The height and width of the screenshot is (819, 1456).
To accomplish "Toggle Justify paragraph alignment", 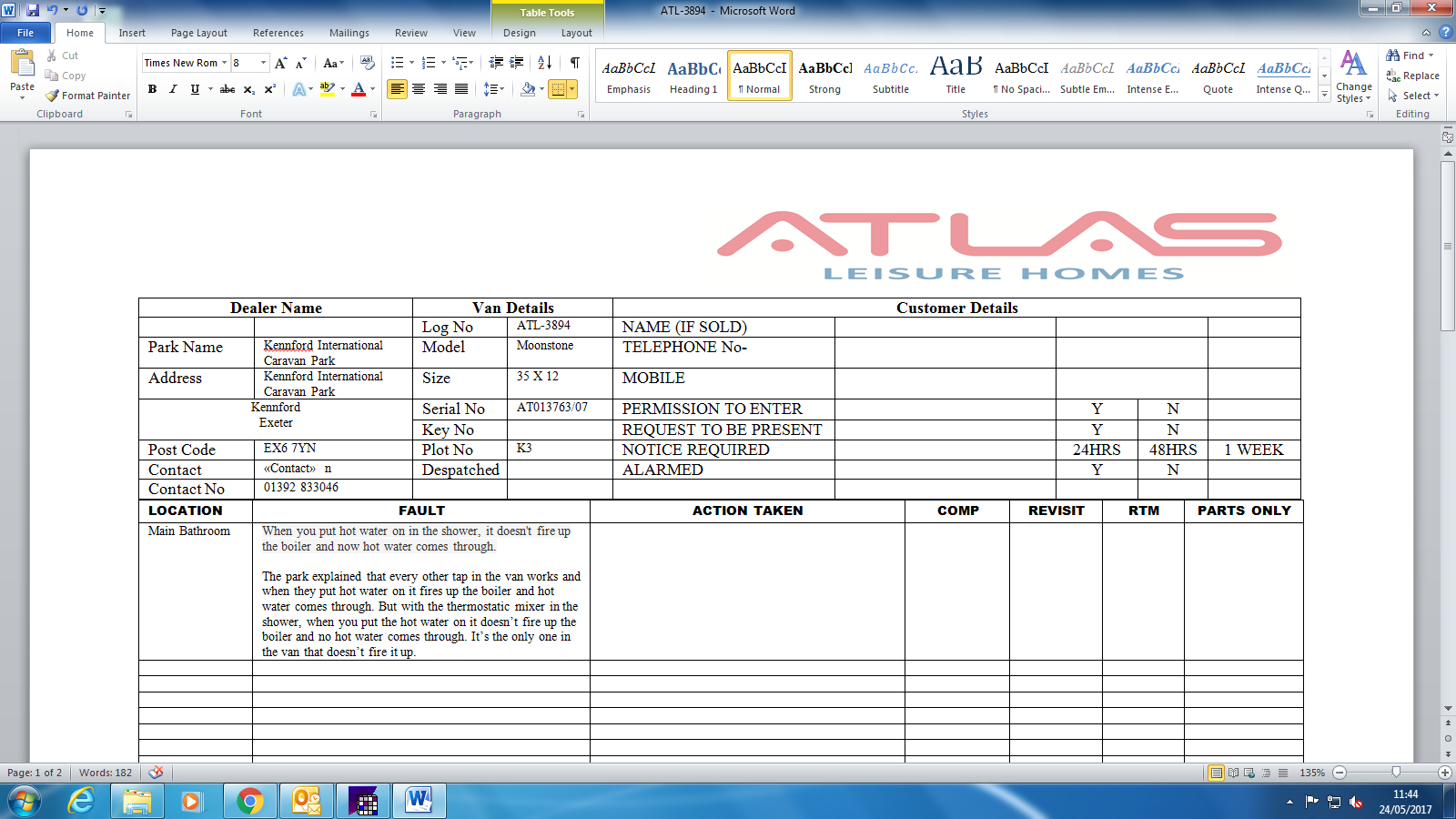I will coord(461,89).
